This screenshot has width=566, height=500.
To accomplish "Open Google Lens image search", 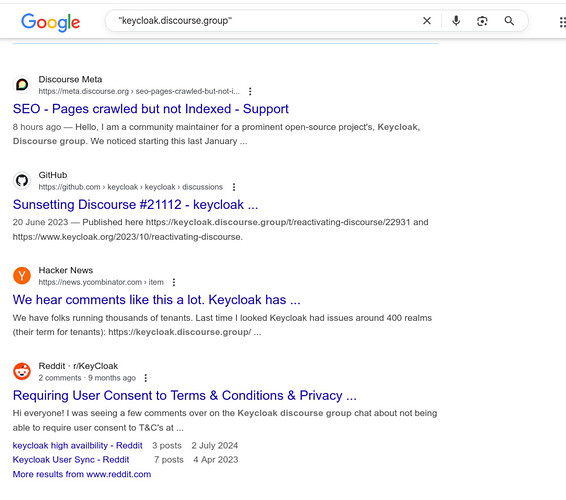I will click(x=482, y=21).
